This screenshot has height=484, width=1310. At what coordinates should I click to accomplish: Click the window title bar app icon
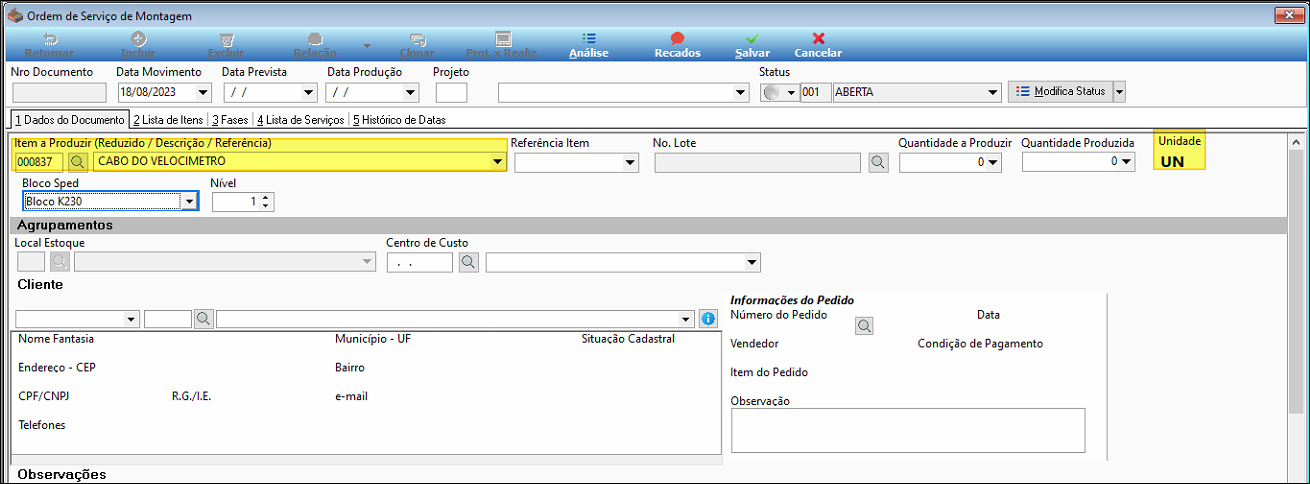(13, 16)
